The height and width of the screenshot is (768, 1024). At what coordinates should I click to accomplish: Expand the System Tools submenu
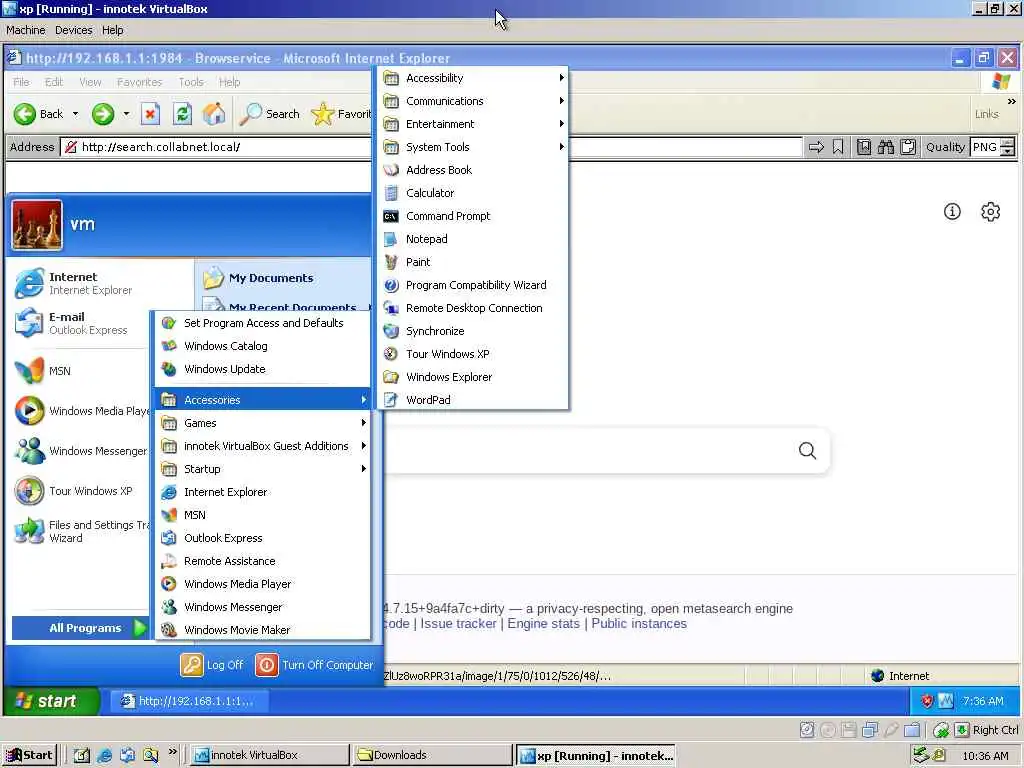[473, 147]
